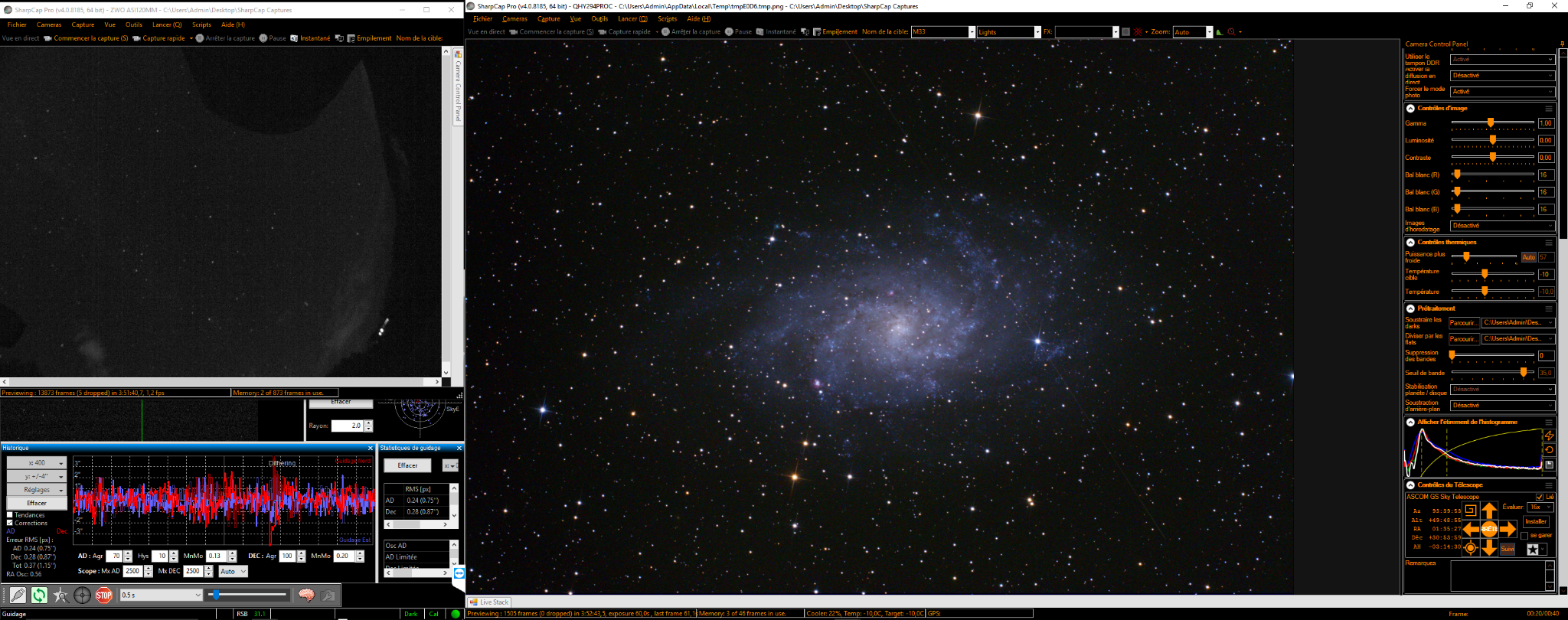Uncheck the Corrections checkbox

point(10,523)
